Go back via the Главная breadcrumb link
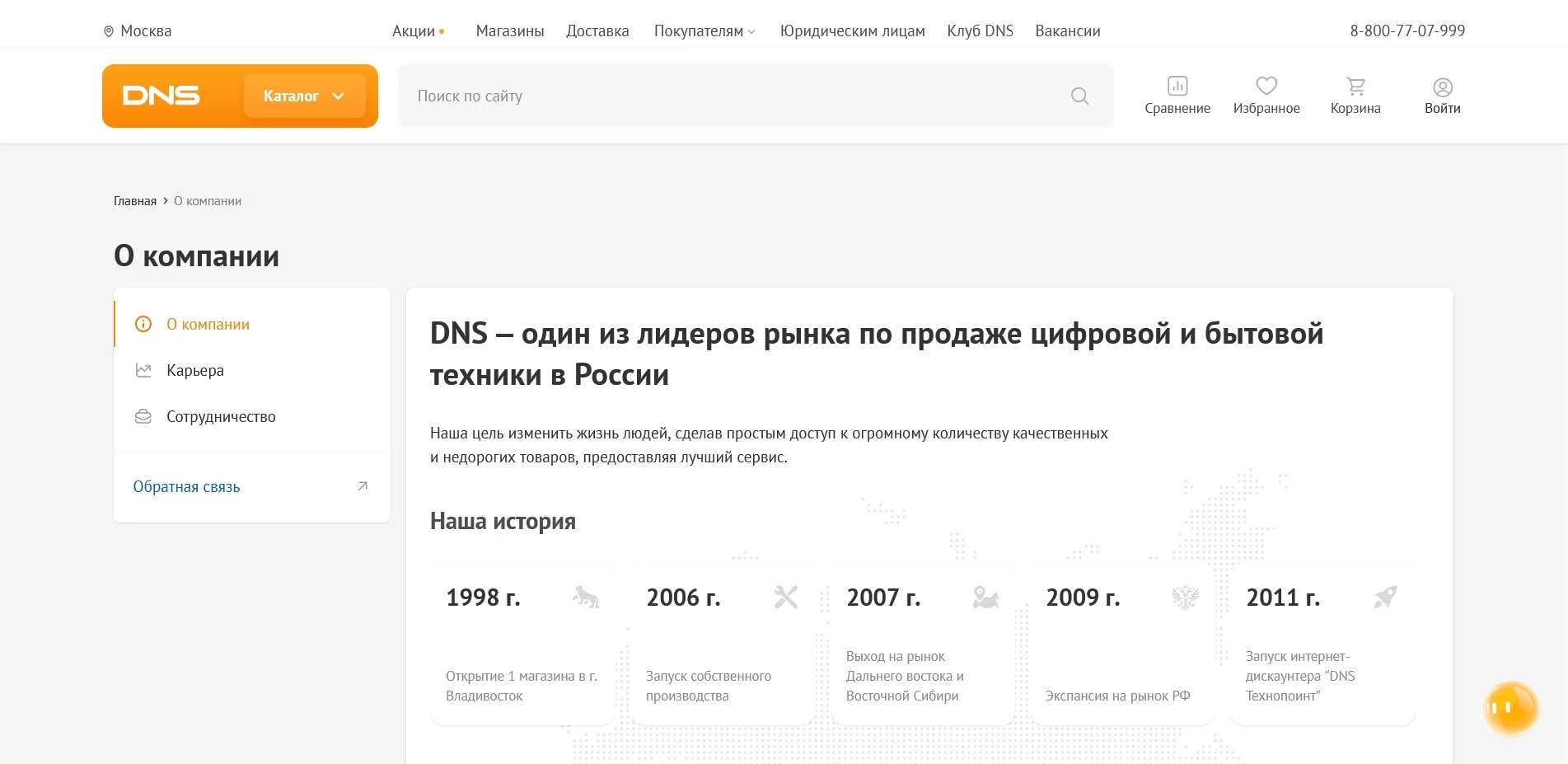 133,200
